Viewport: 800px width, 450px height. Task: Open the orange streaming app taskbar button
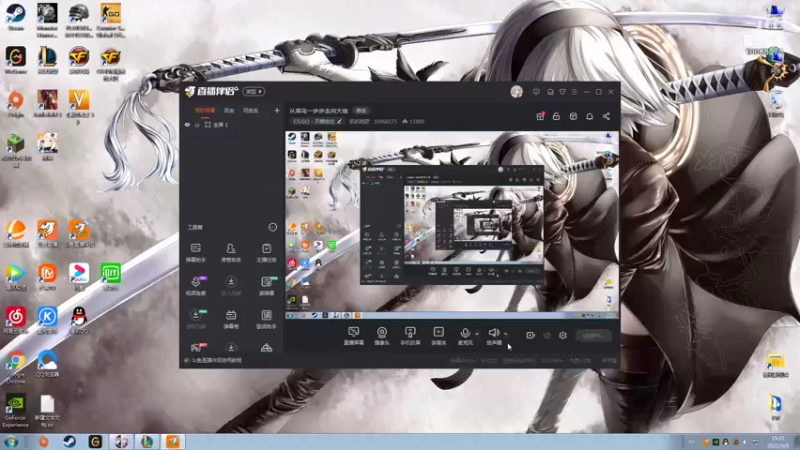coord(173,442)
